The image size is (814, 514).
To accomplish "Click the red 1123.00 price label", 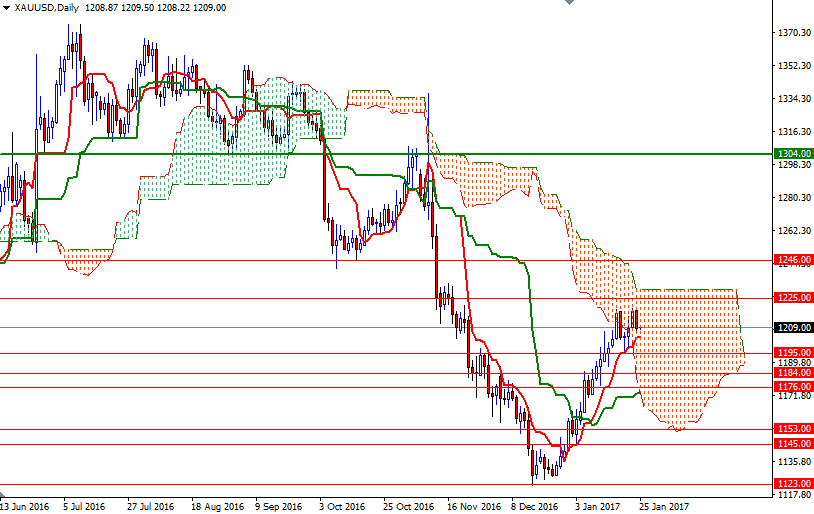I will pyautogui.click(x=794, y=484).
